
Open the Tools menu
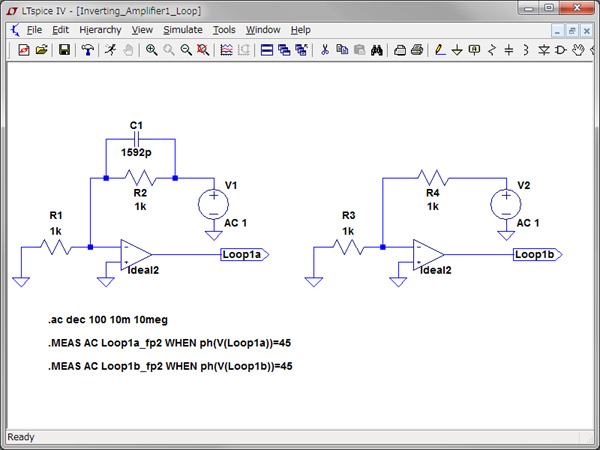pyautogui.click(x=225, y=30)
